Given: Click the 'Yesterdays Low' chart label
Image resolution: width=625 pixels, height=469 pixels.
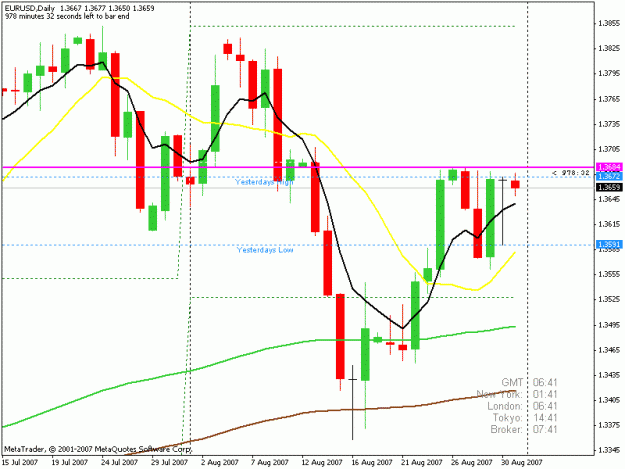Looking at the screenshot, I should [265, 250].
